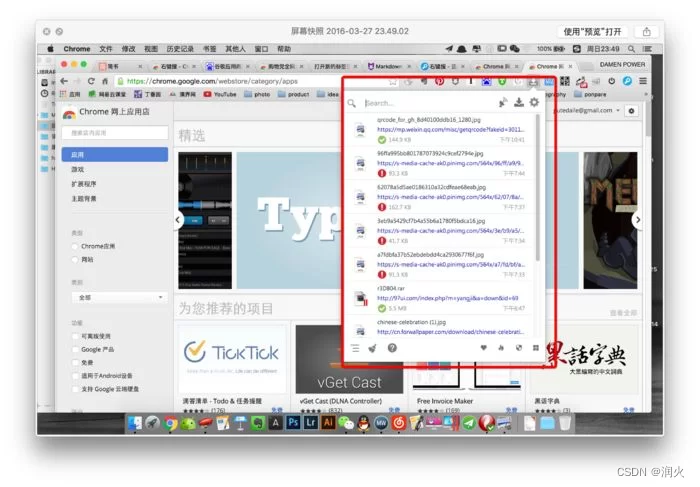Click the help question mark icon
The image size is (700, 487).
tap(392, 348)
